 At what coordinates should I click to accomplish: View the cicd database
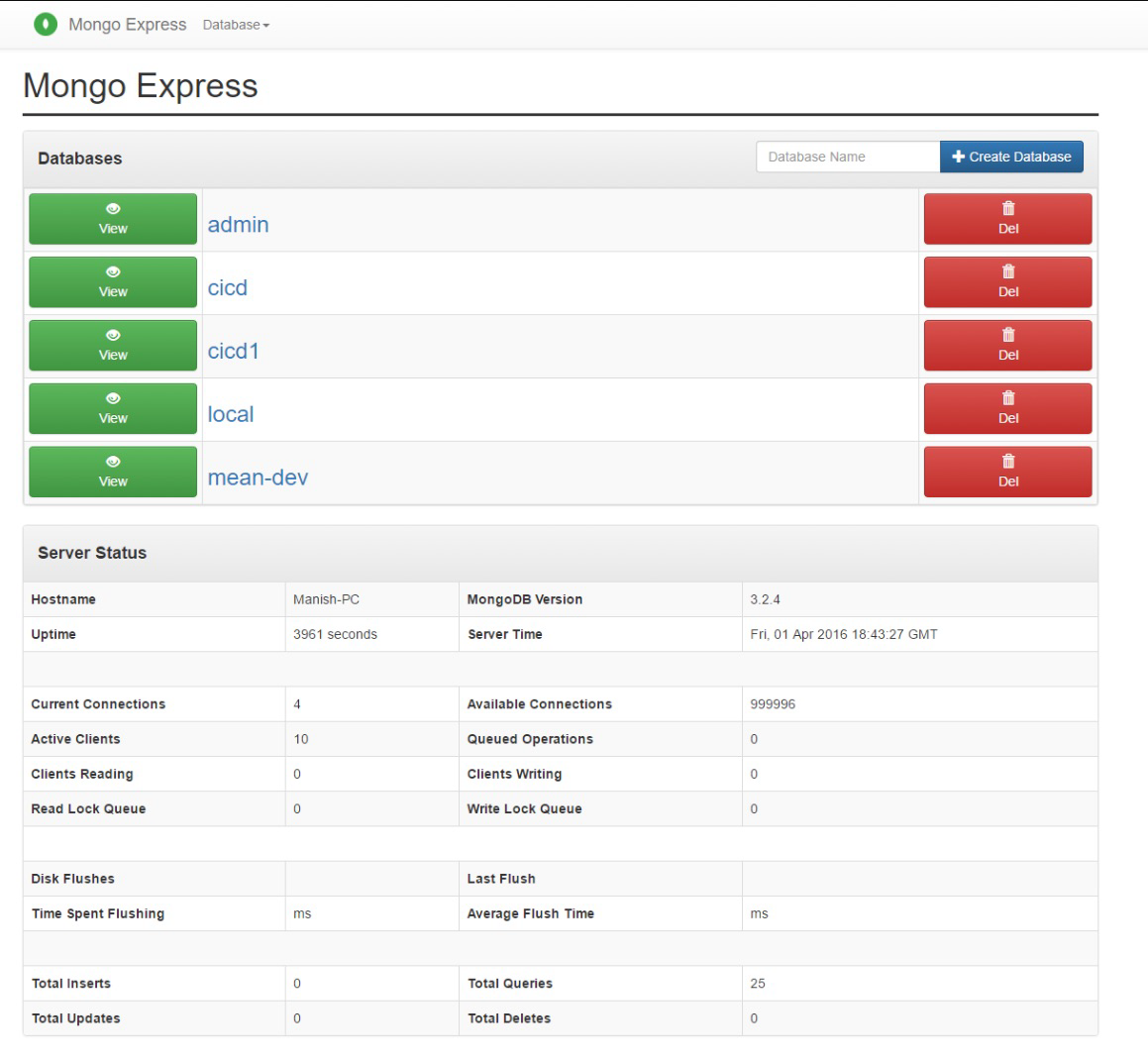(x=113, y=282)
